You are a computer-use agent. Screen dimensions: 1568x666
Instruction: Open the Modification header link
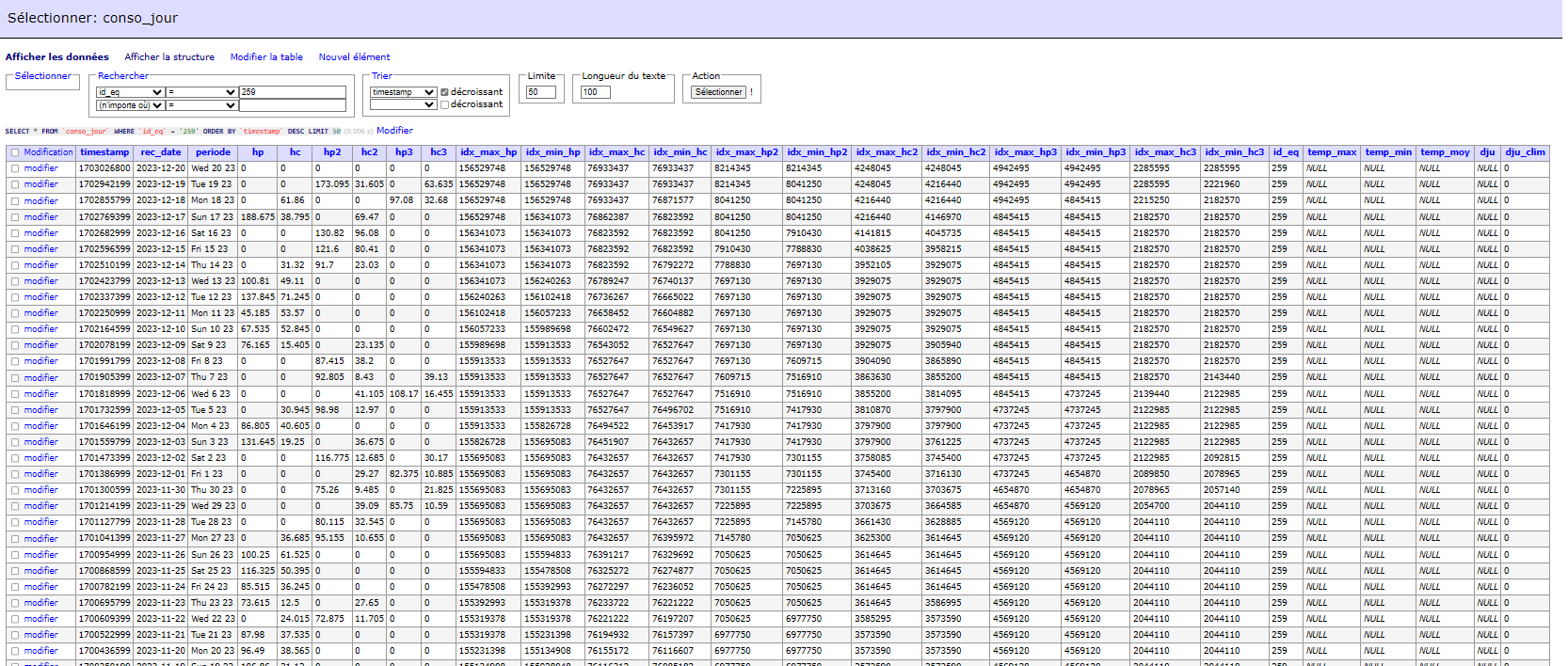point(48,152)
